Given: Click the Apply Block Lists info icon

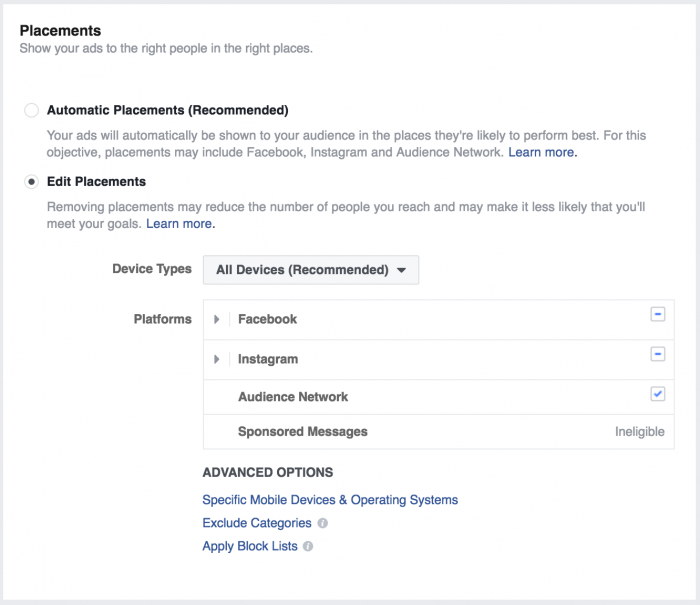Looking at the screenshot, I should 308,547.
